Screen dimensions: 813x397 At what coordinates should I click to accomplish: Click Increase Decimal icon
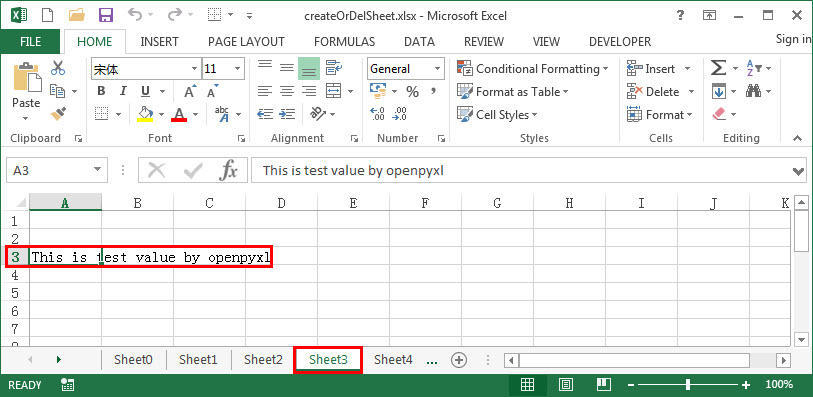click(x=377, y=114)
